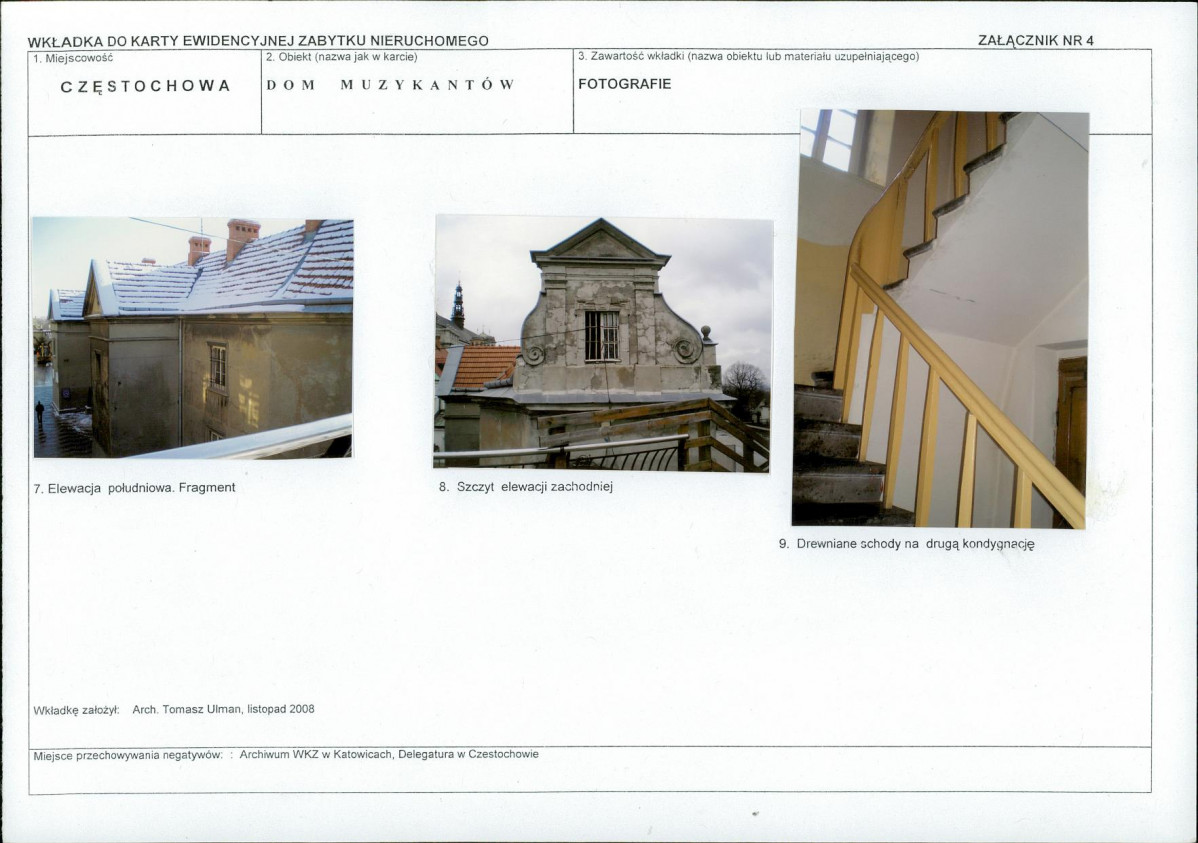Click the '2. Obiekt (nazwa jak w karcie)' label
Image resolution: width=1198 pixels, height=843 pixels.
(x=341, y=57)
